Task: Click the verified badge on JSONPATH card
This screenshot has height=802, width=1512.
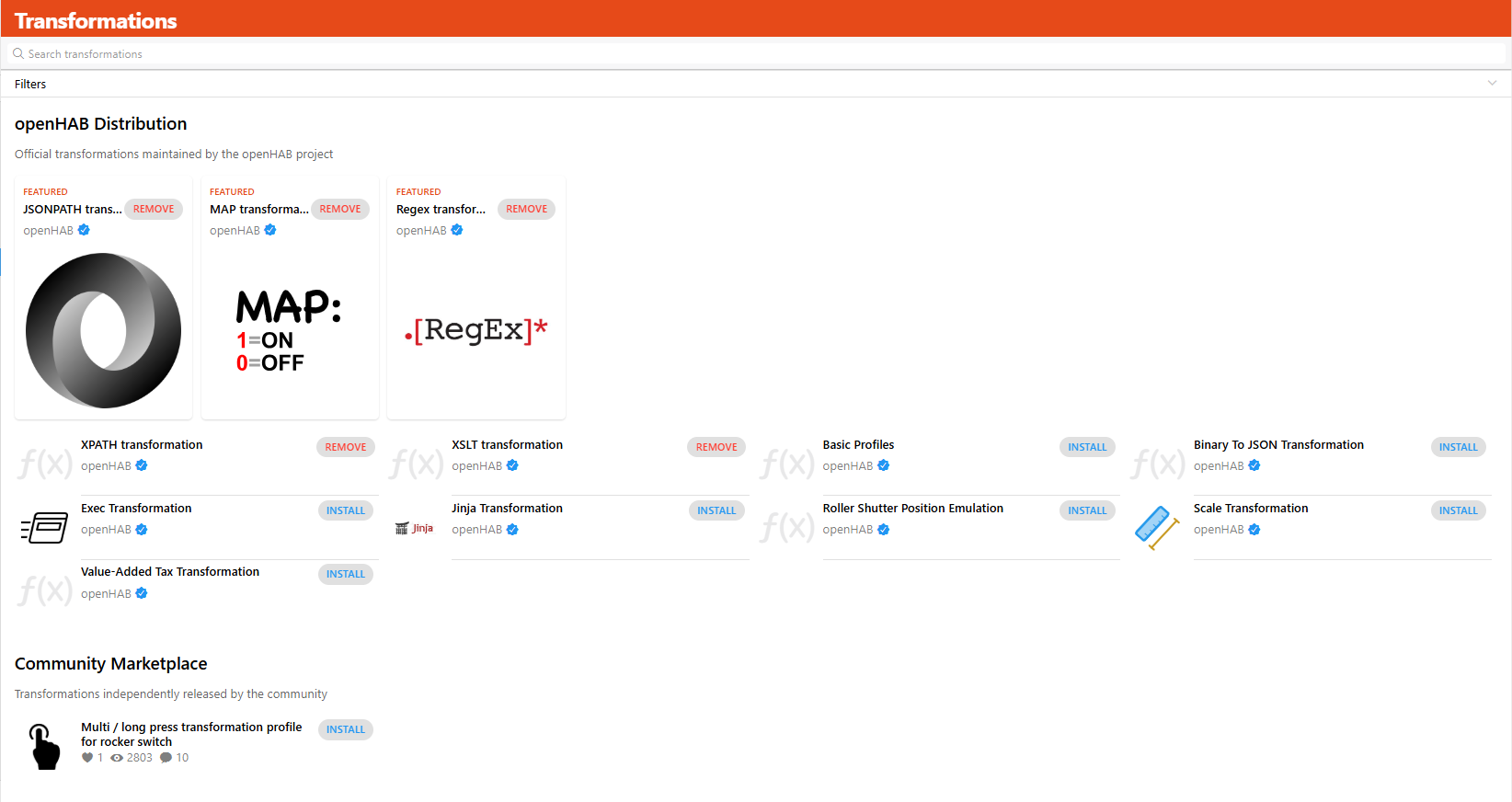Action: [84, 230]
